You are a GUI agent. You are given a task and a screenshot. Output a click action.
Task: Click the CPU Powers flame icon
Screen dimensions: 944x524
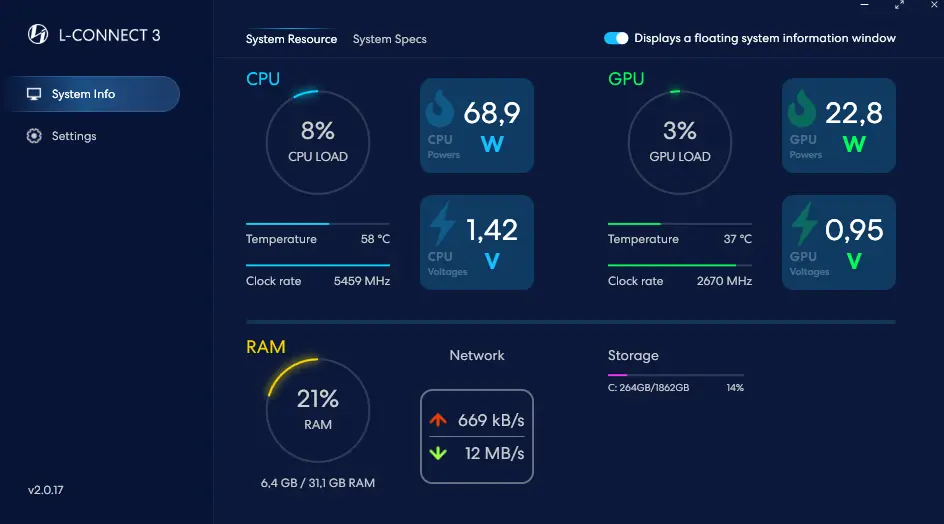(439, 108)
